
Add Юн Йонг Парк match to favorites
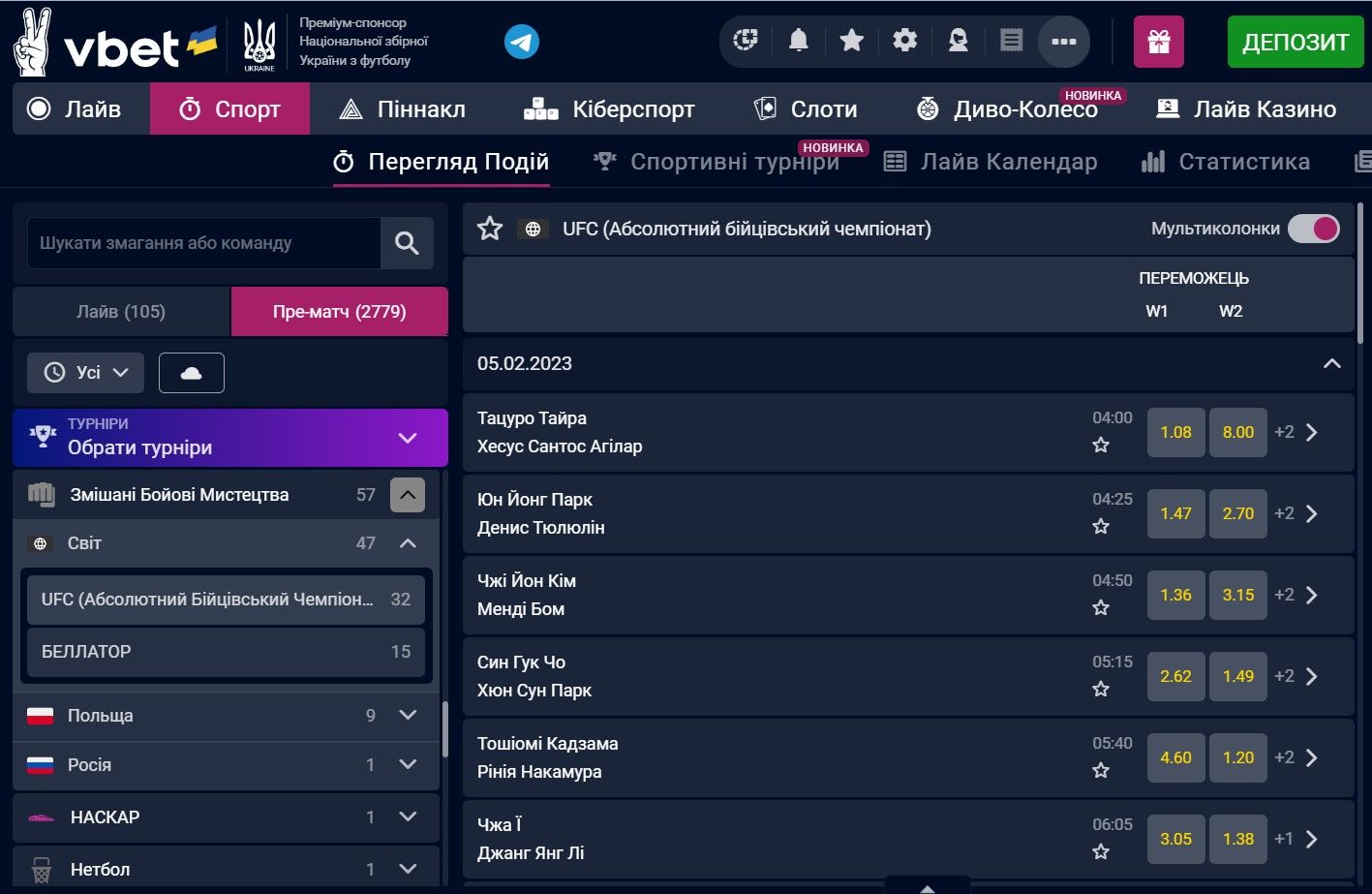click(1101, 527)
